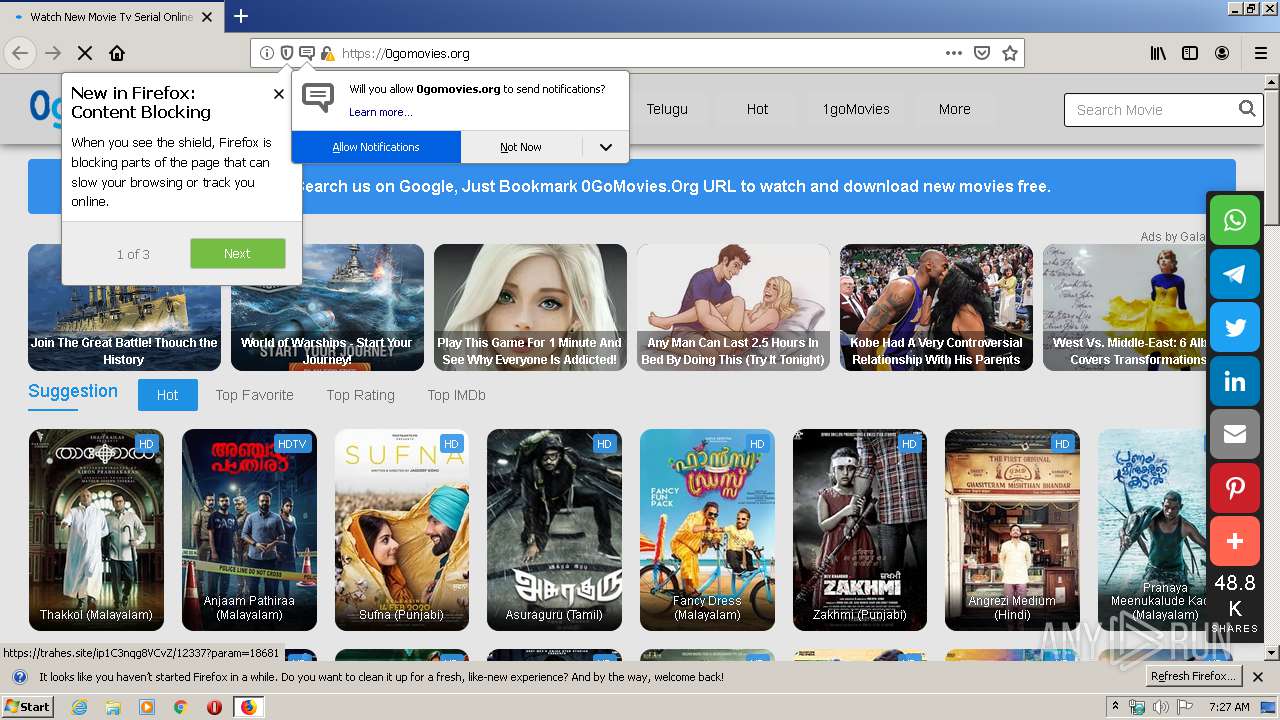Open the notification permission icon in address bar
The image size is (1280, 720).
click(x=307, y=53)
